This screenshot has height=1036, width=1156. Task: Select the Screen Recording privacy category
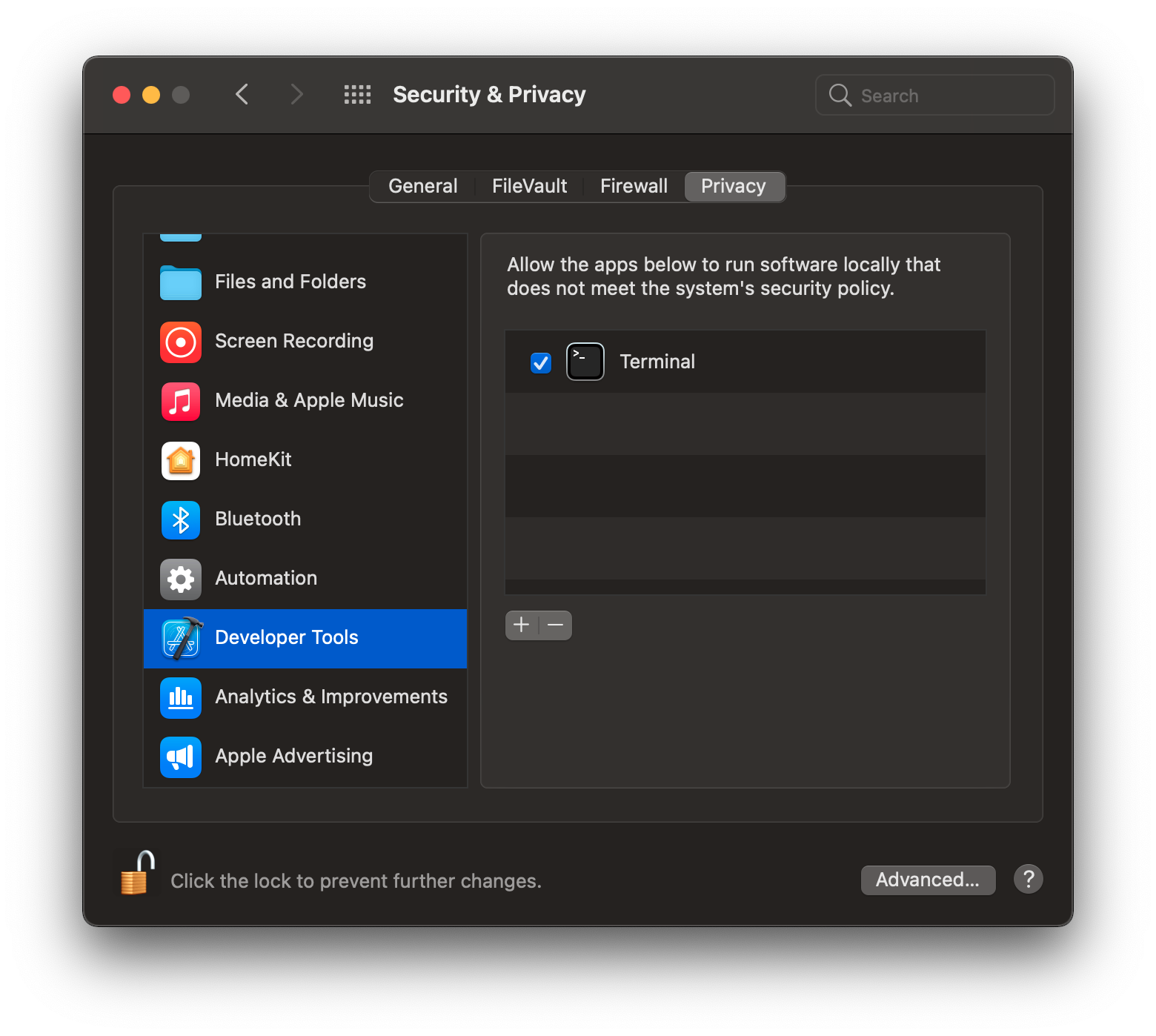click(x=294, y=341)
